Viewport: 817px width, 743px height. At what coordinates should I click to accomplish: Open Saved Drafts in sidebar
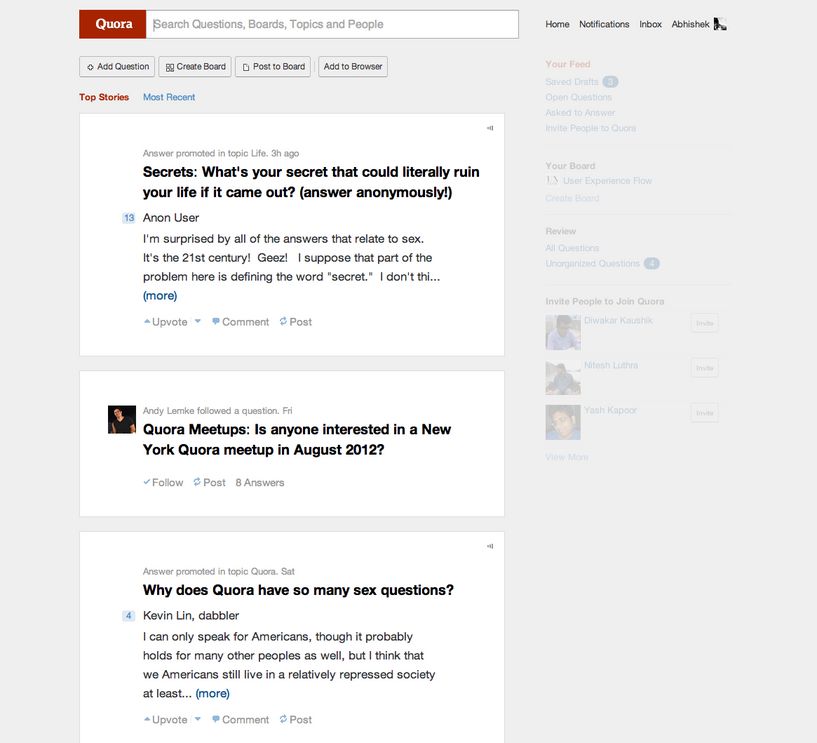click(x=572, y=82)
